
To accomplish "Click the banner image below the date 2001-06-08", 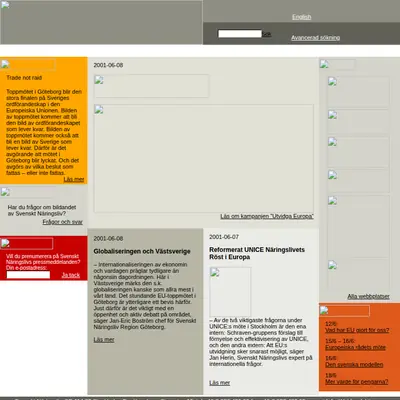I will click(x=151, y=86).
